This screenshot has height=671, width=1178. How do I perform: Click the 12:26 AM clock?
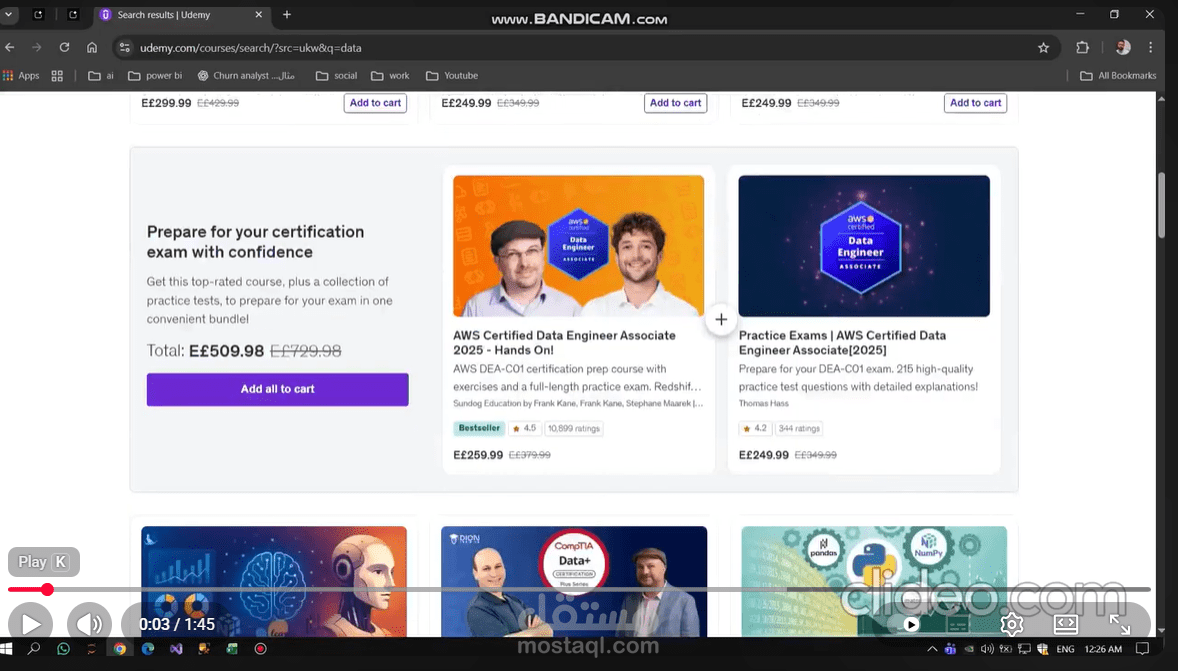click(x=1103, y=648)
